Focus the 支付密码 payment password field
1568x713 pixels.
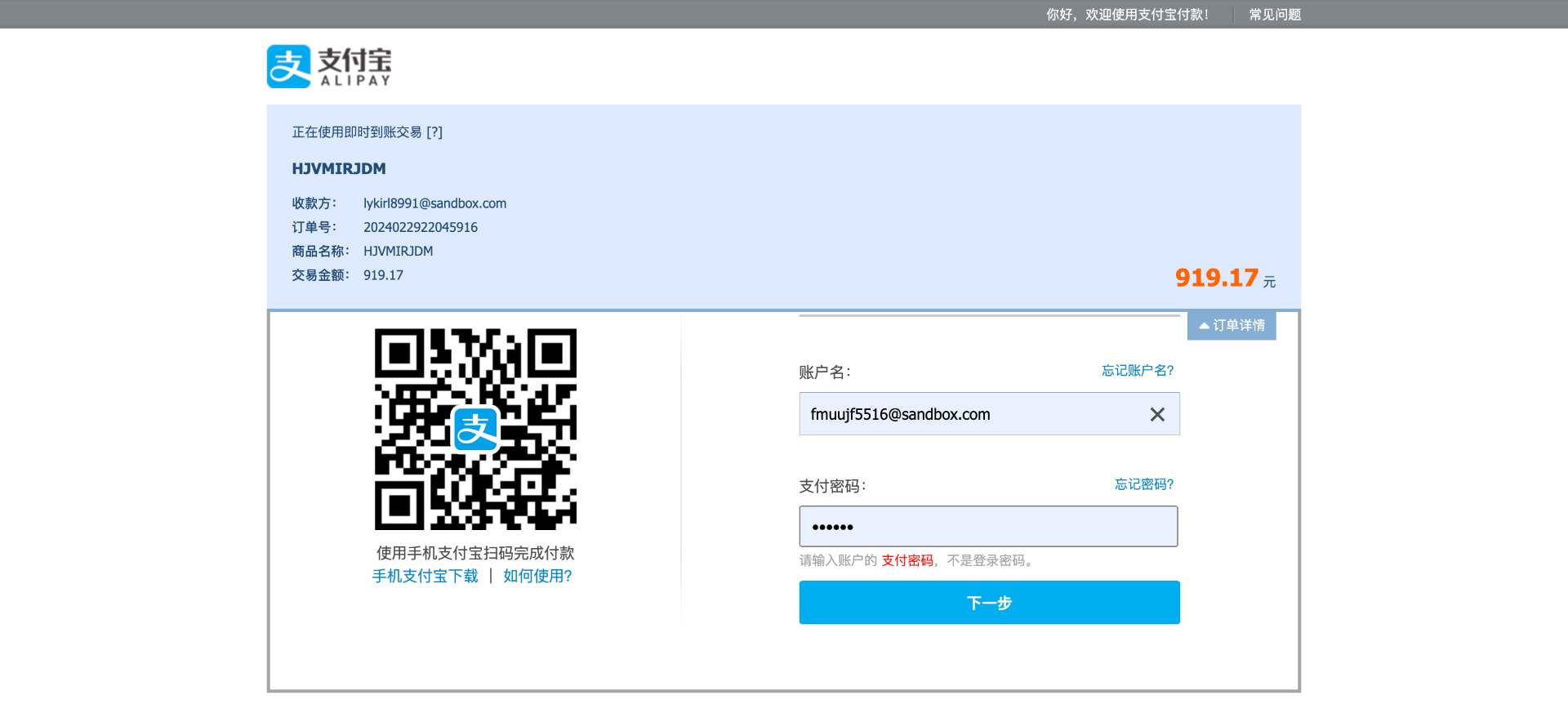[x=988, y=527]
